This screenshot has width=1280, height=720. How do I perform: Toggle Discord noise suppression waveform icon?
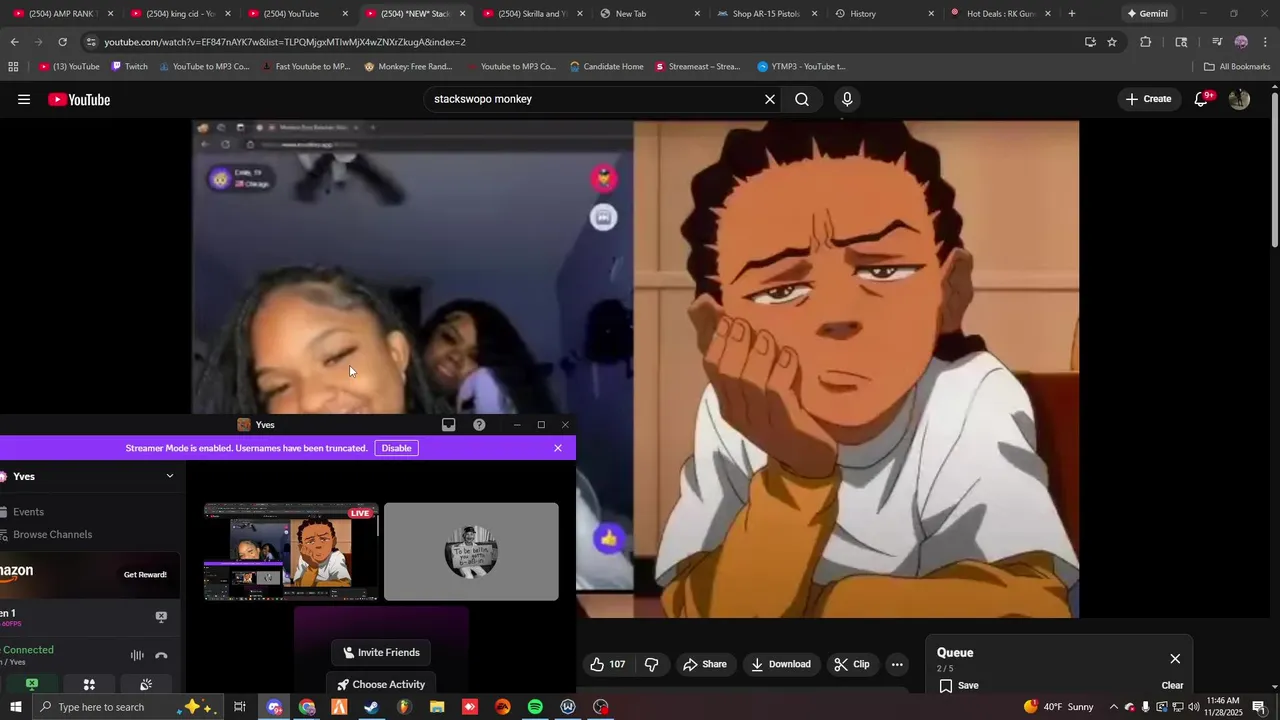pyautogui.click(x=137, y=656)
